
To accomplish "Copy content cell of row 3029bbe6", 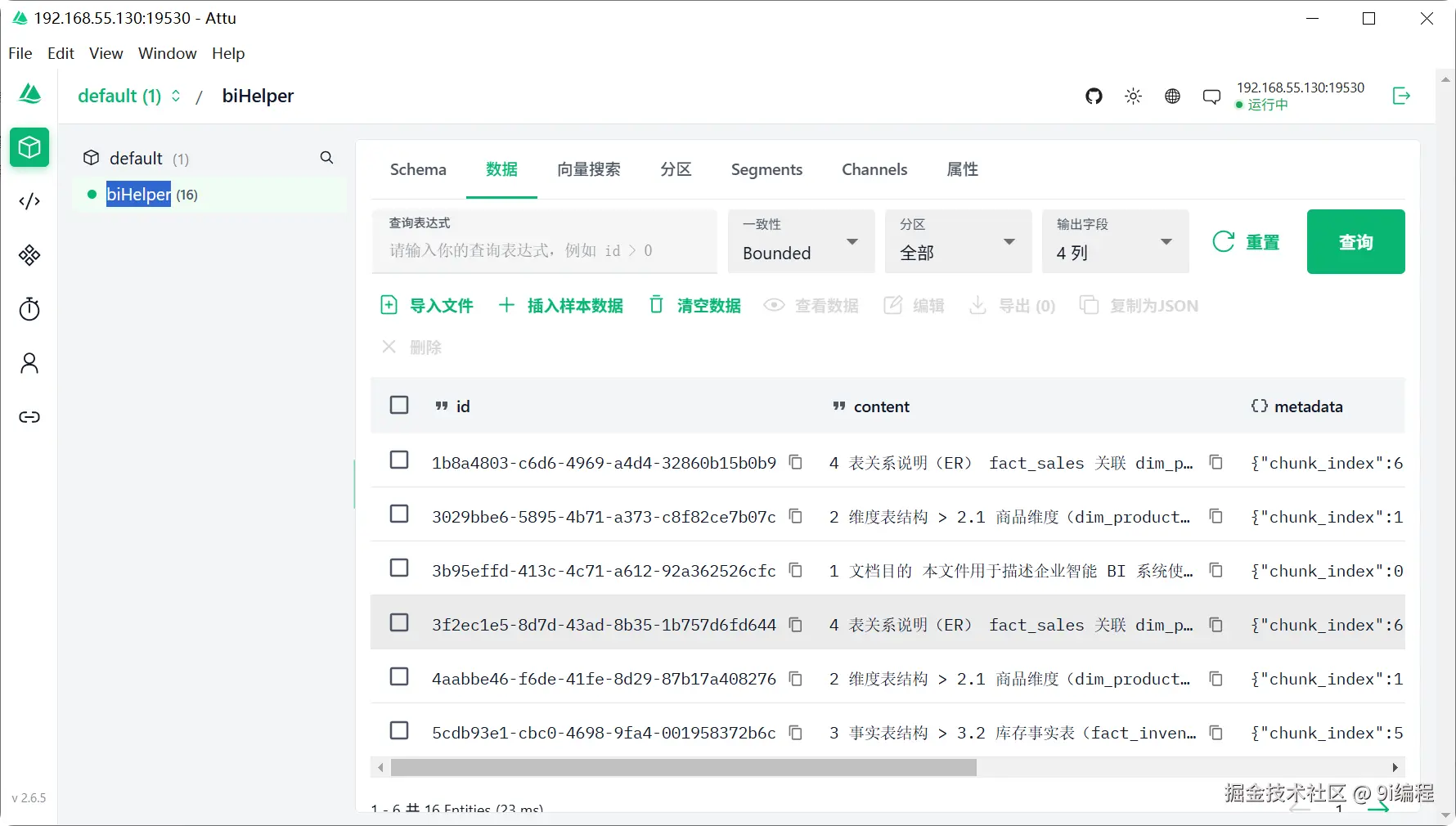I will (1216, 516).
